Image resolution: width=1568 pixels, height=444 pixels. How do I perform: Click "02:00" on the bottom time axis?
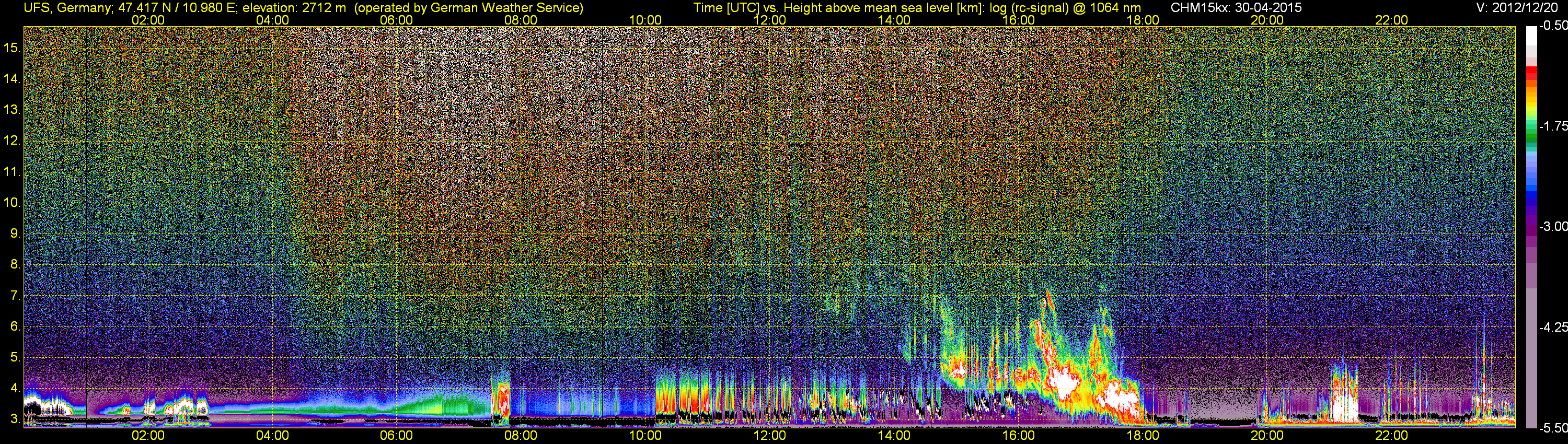point(148,436)
